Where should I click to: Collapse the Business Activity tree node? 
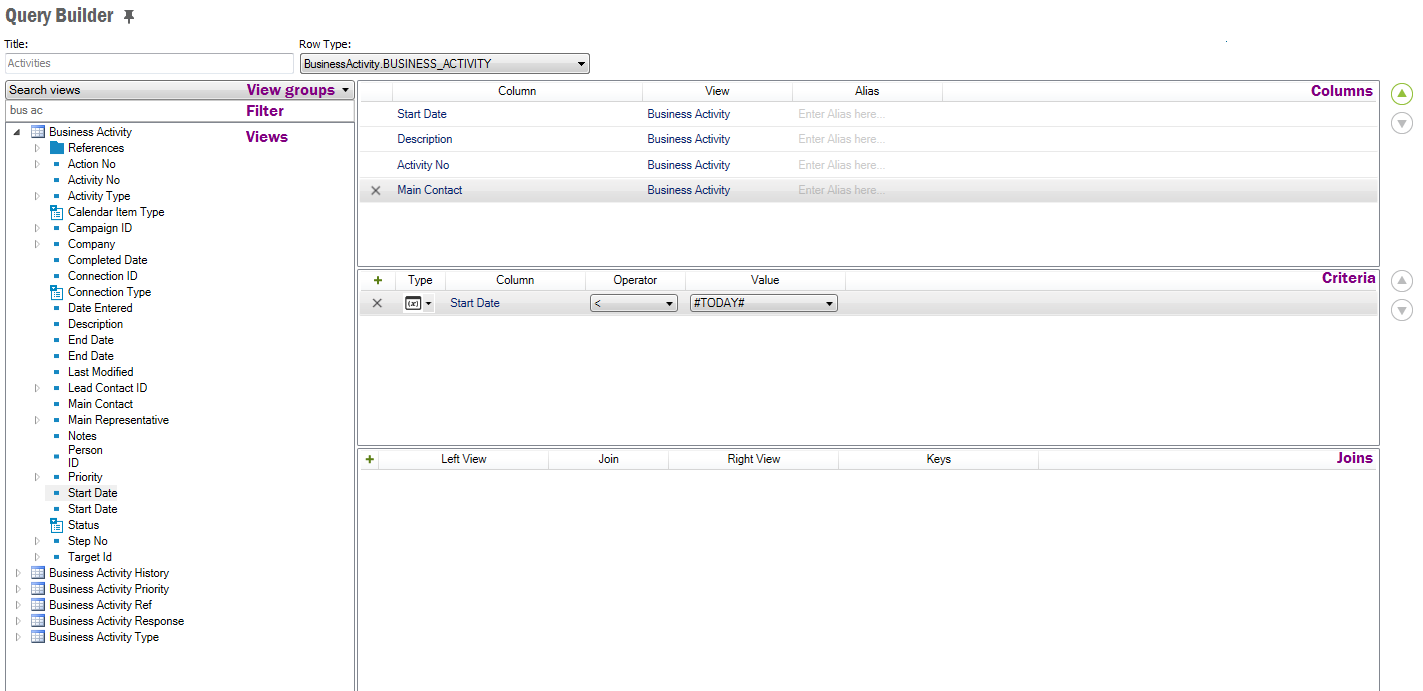tap(18, 132)
